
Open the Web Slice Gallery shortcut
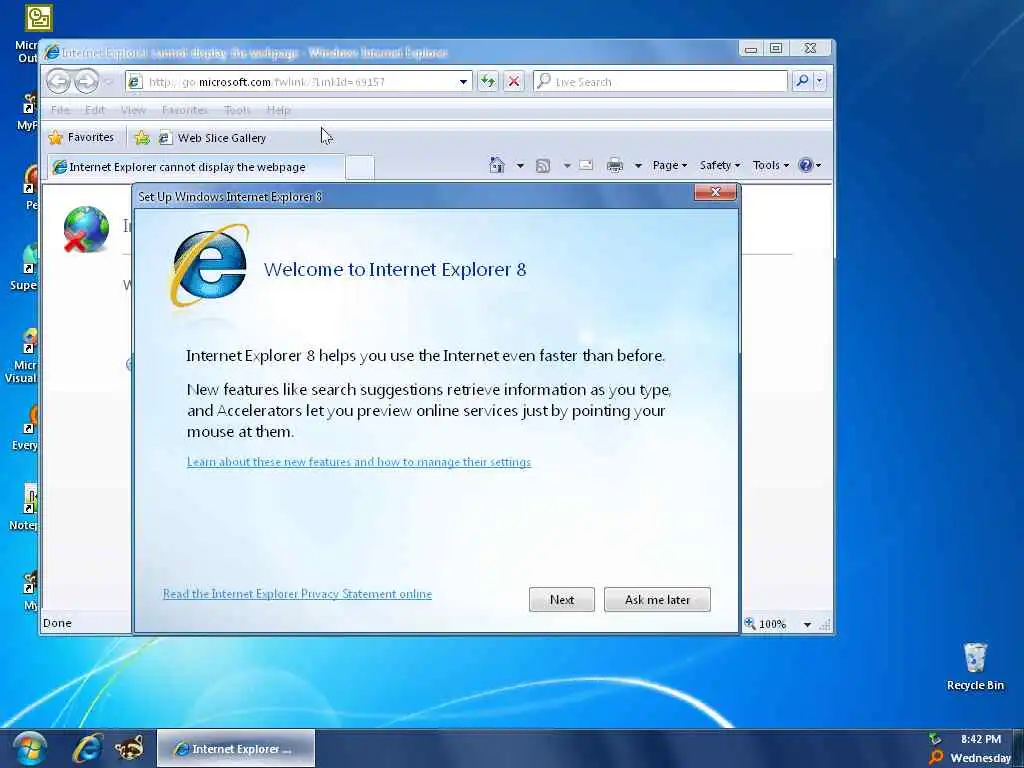click(213, 138)
